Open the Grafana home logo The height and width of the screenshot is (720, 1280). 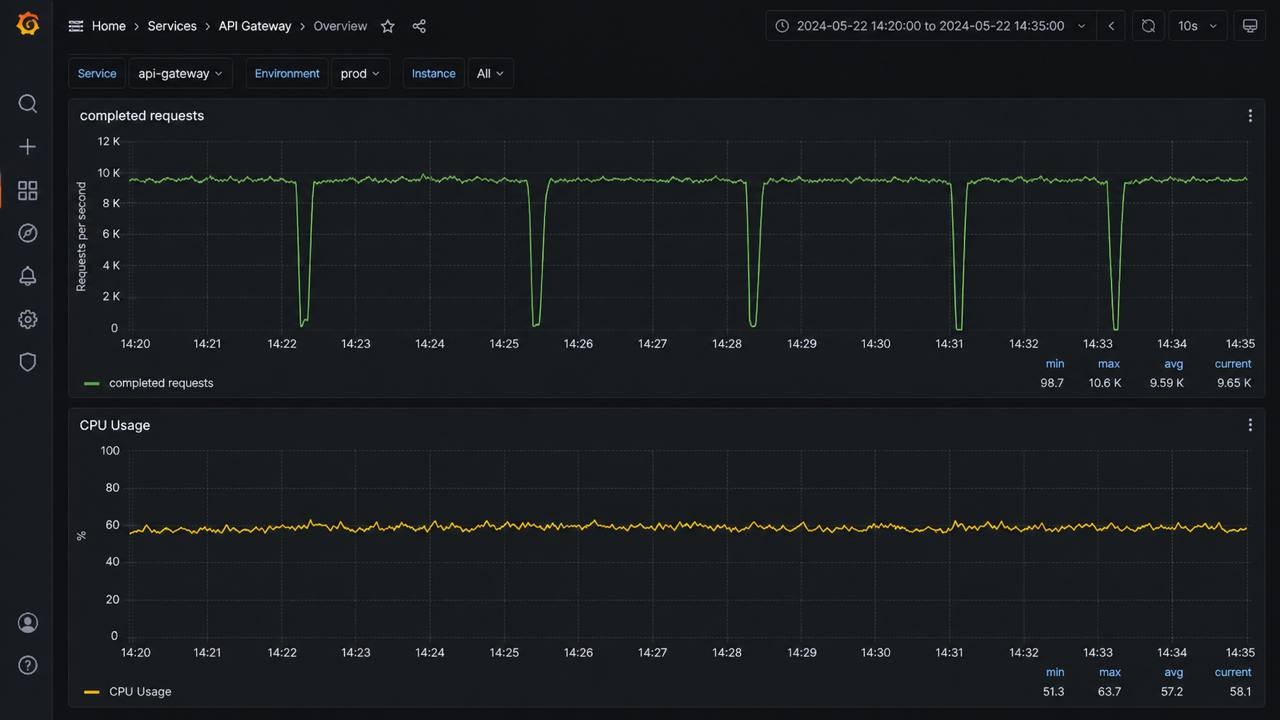point(28,24)
